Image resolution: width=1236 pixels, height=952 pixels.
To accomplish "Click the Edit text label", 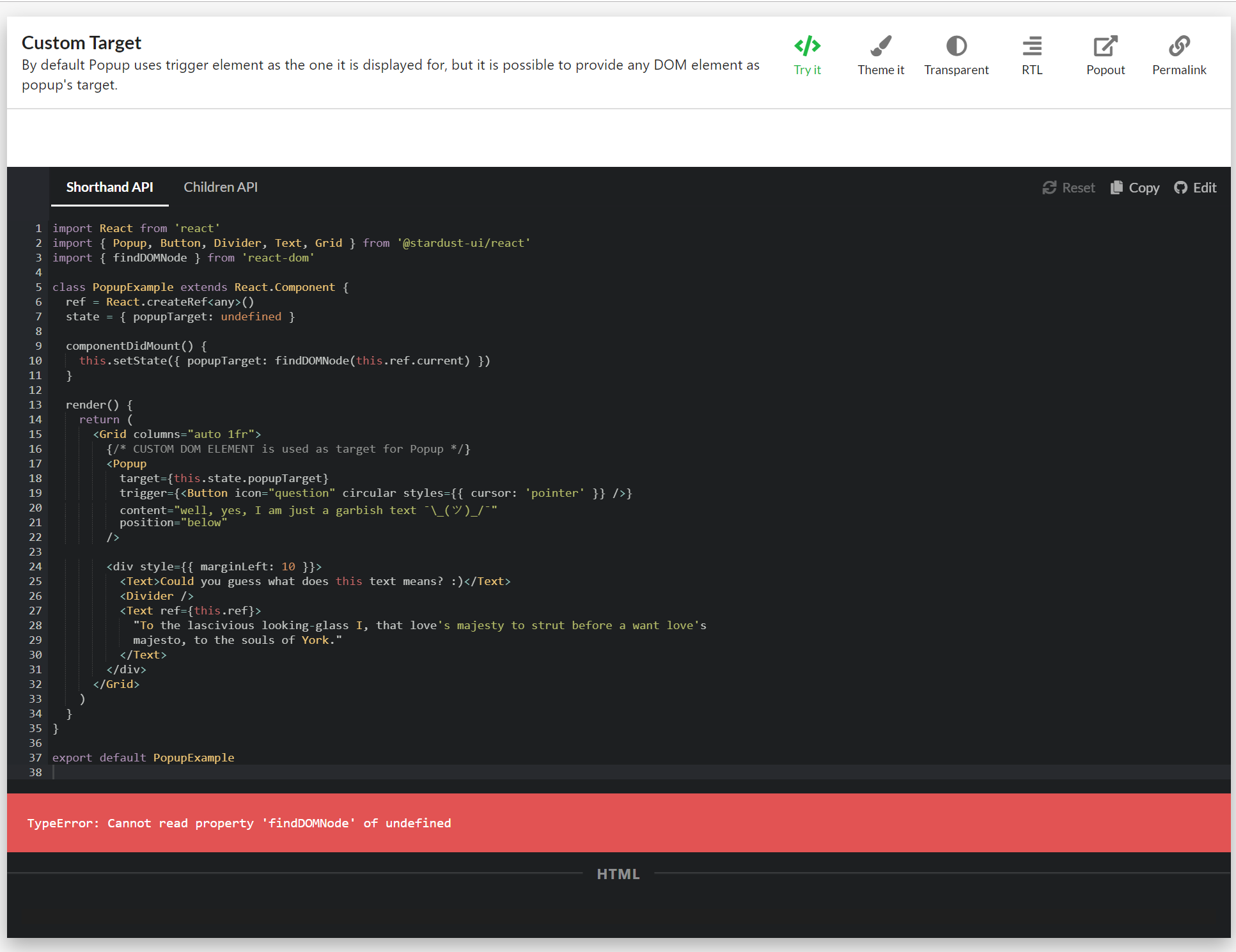I will pyautogui.click(x=1205, y=187).
